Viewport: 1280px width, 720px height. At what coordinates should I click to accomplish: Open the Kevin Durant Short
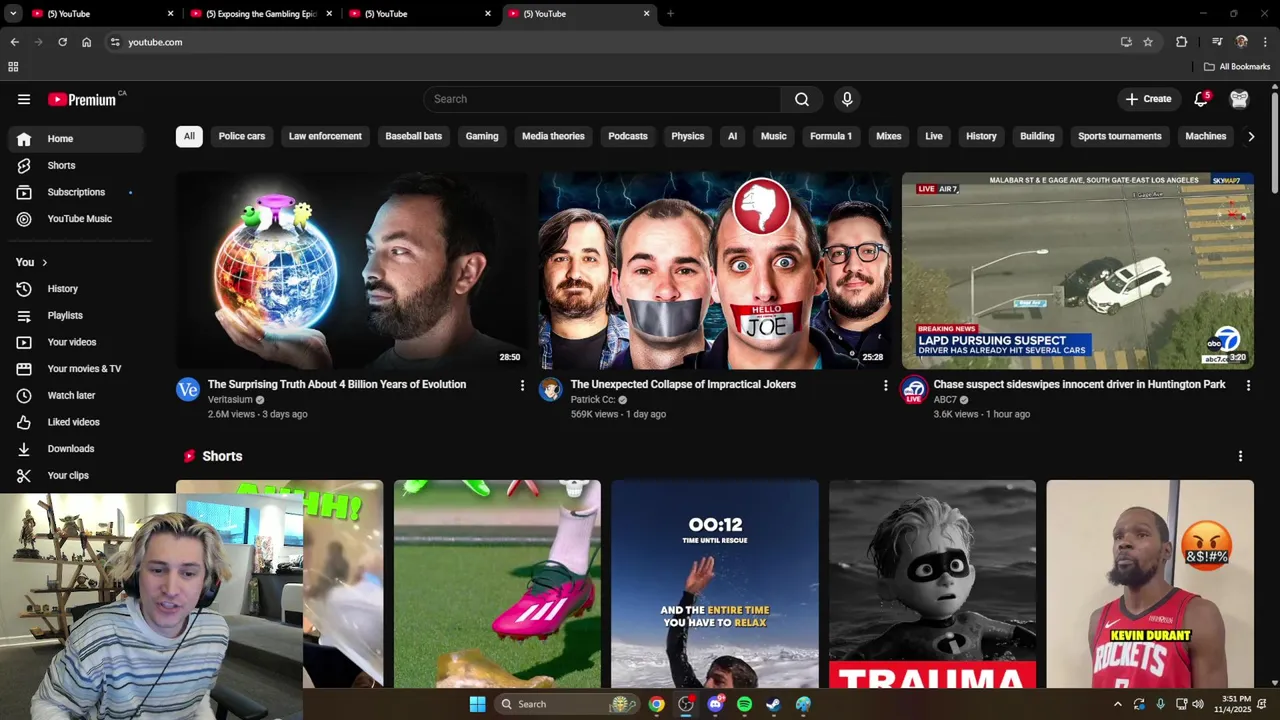click(x=1150, y=584)
